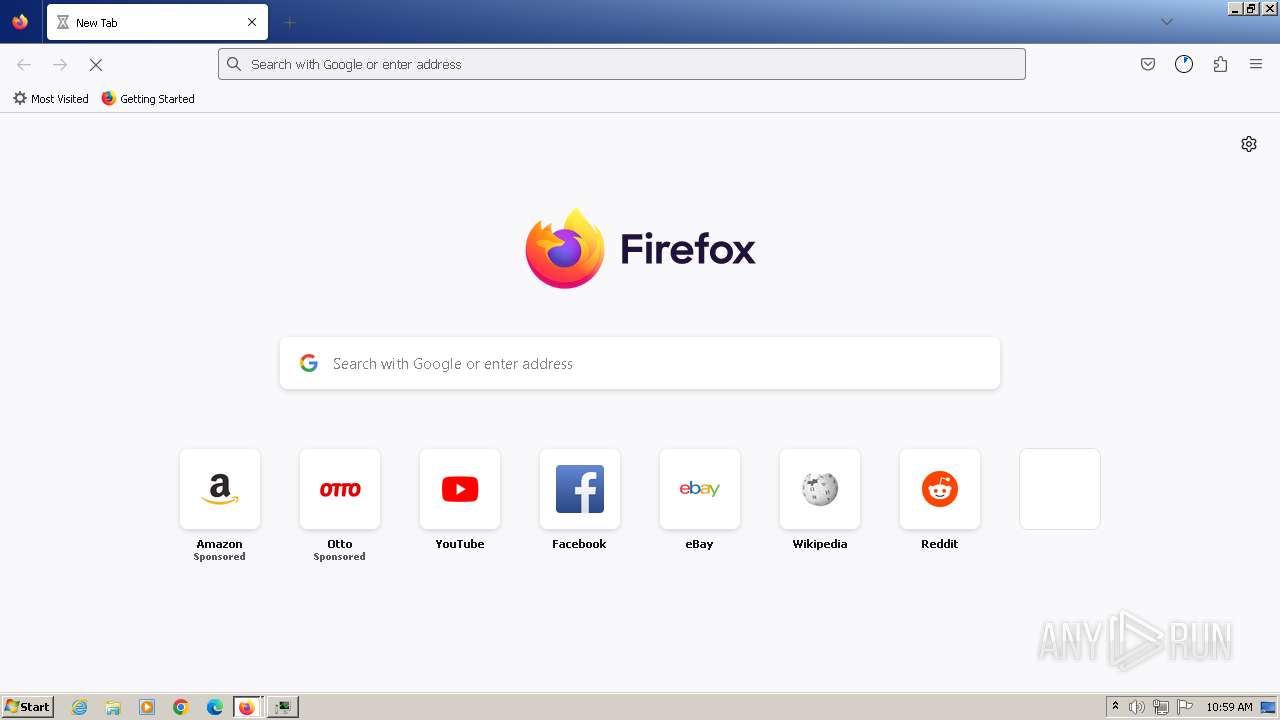This screenshot has width=1280, height=720.
Task: Open Windows Media Player from taskbar
Action: coord(147,707)
